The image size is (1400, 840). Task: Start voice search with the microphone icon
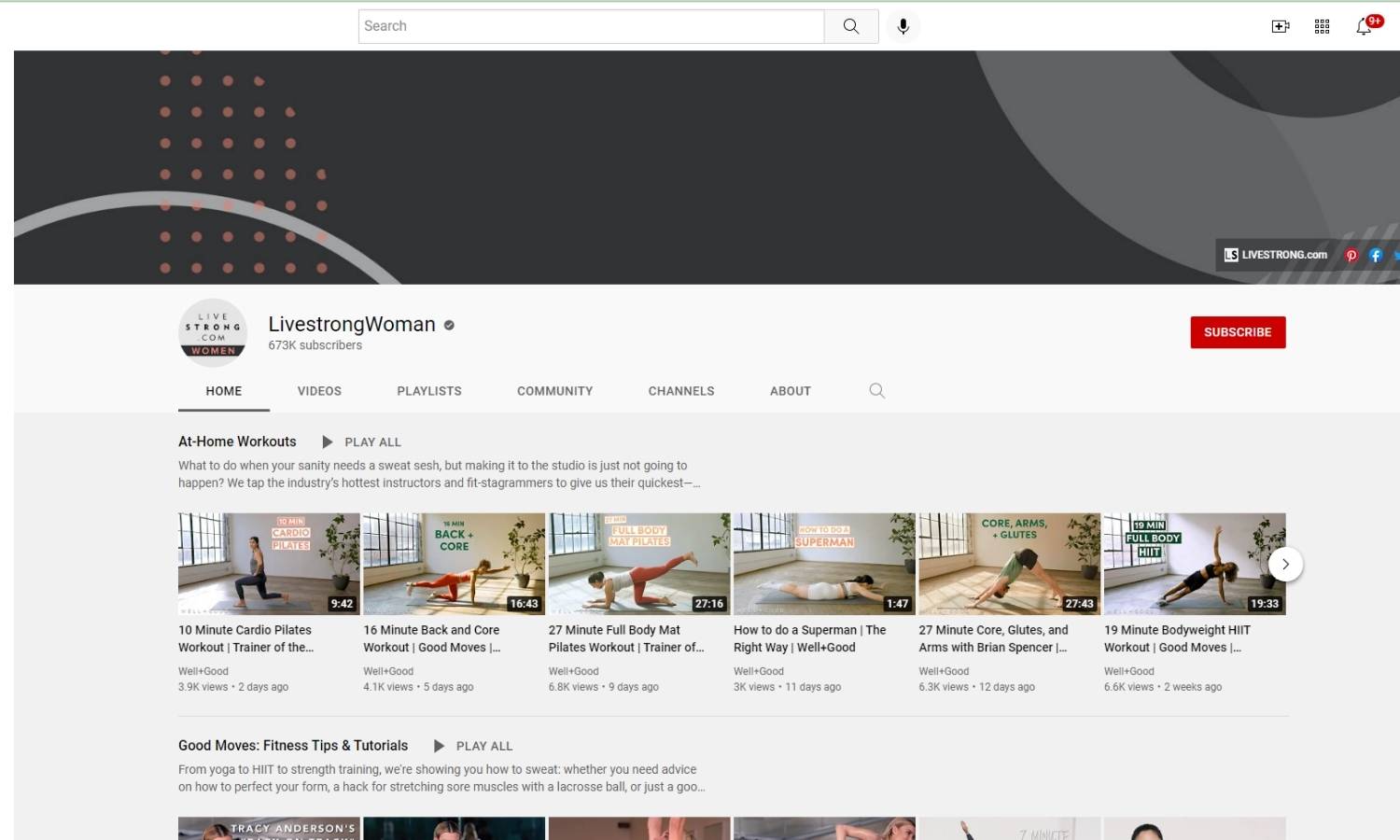903,26
